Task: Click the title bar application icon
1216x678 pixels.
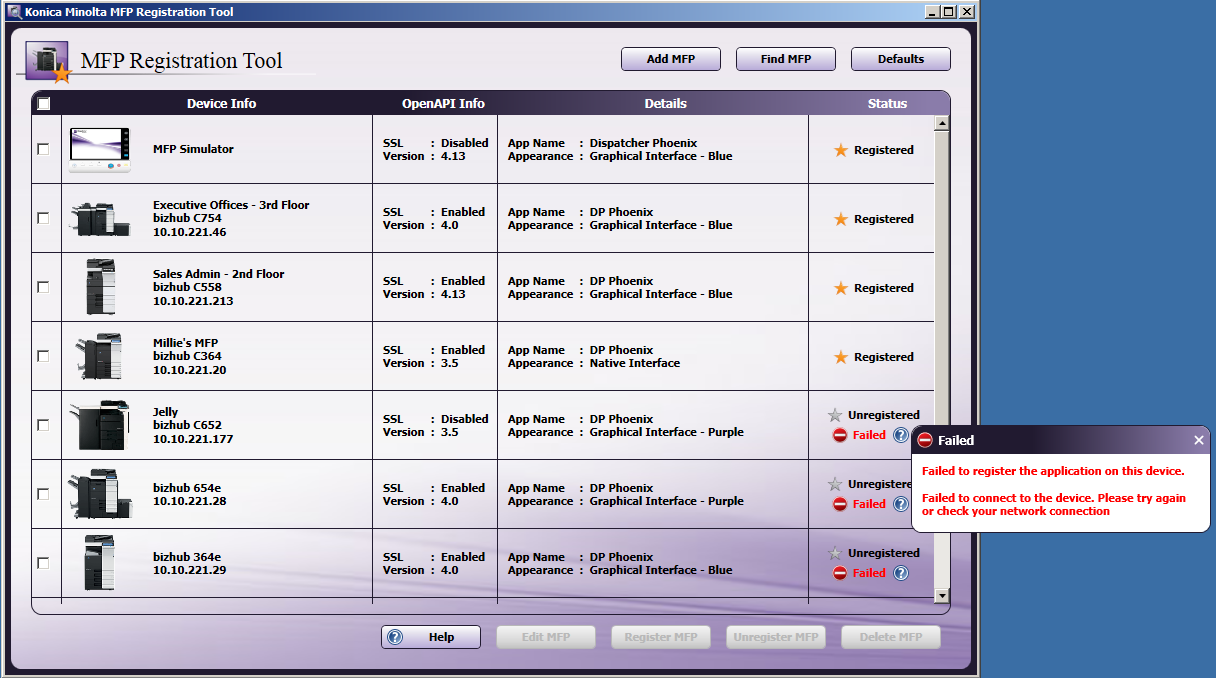Action: point(14,12)
